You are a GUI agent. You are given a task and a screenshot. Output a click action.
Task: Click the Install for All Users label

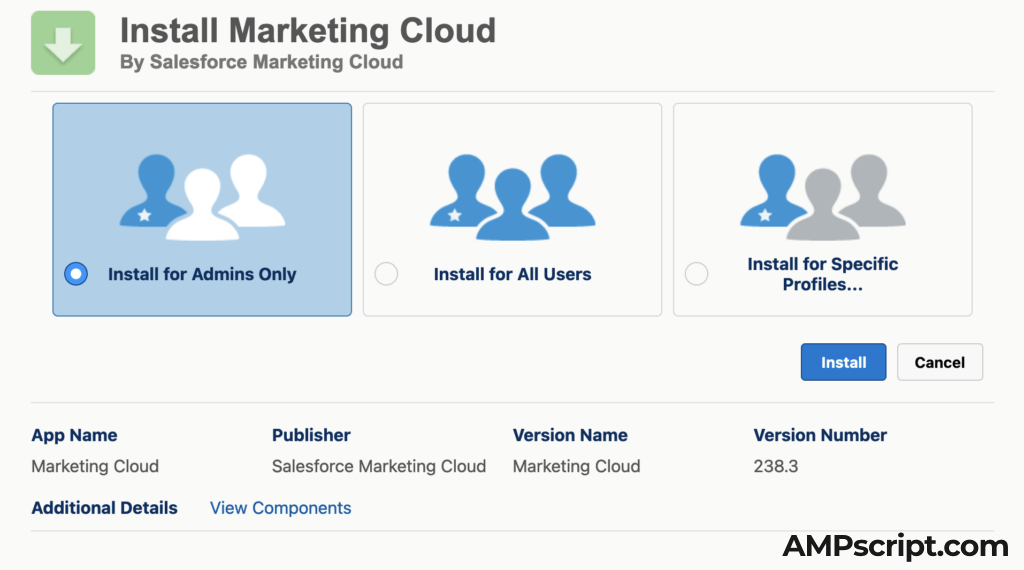click(x=512, y=274)
